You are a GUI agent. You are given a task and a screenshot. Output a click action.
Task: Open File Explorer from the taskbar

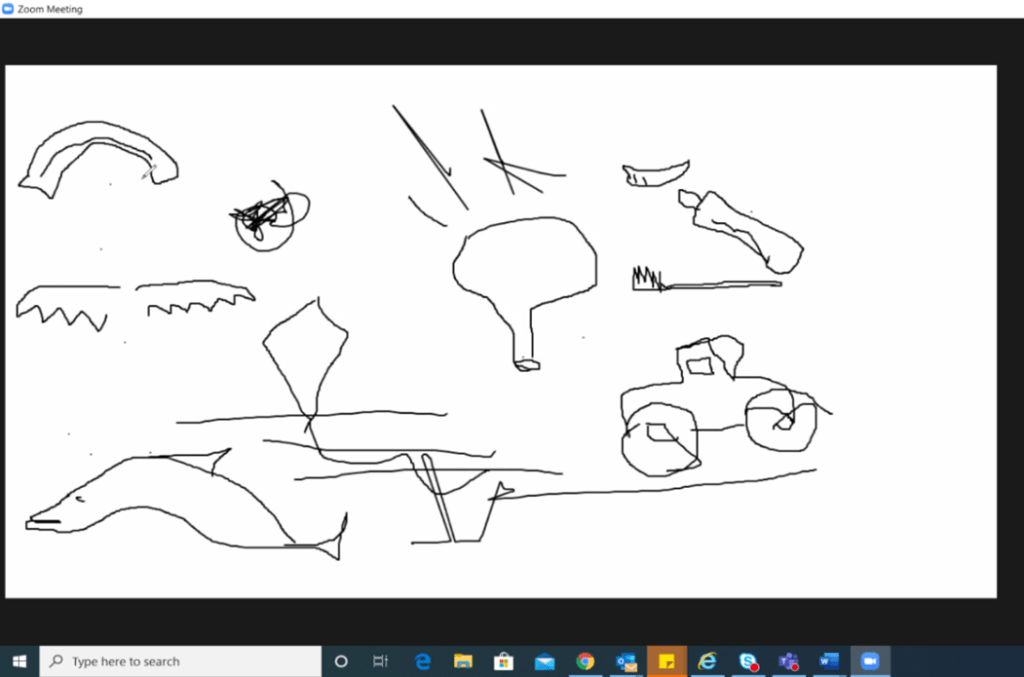463,661
